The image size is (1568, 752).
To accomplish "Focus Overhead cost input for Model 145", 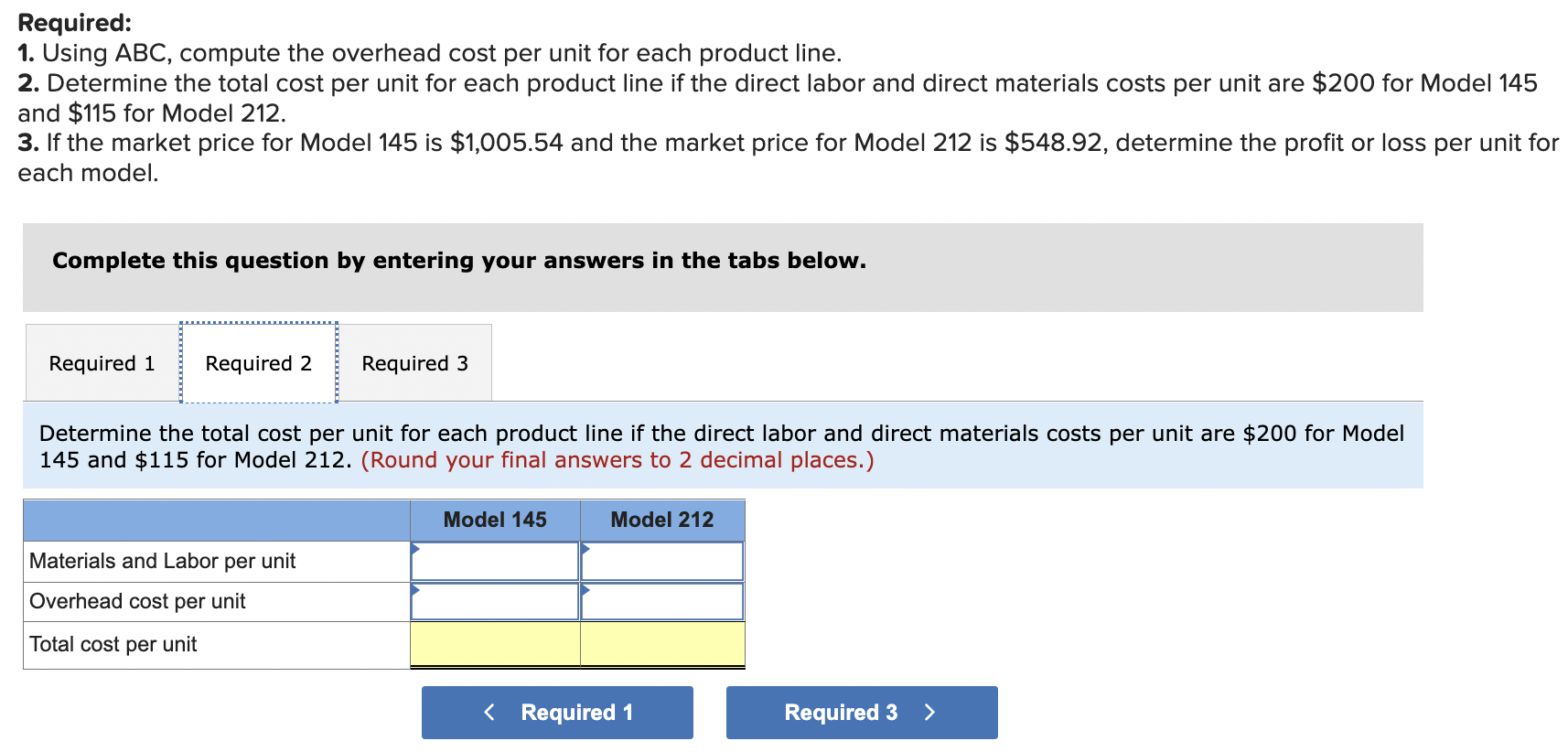I will 495,601.
